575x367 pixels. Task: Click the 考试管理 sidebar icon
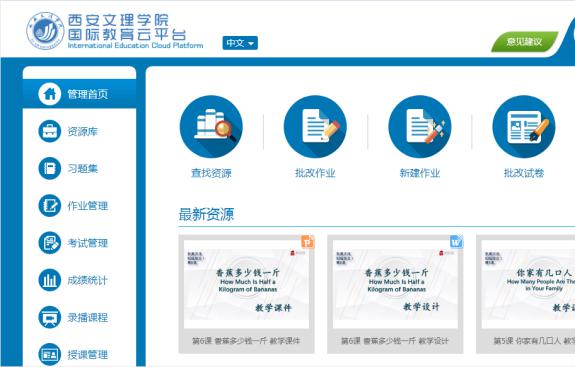pyautogui.click(x=50, y=243)
